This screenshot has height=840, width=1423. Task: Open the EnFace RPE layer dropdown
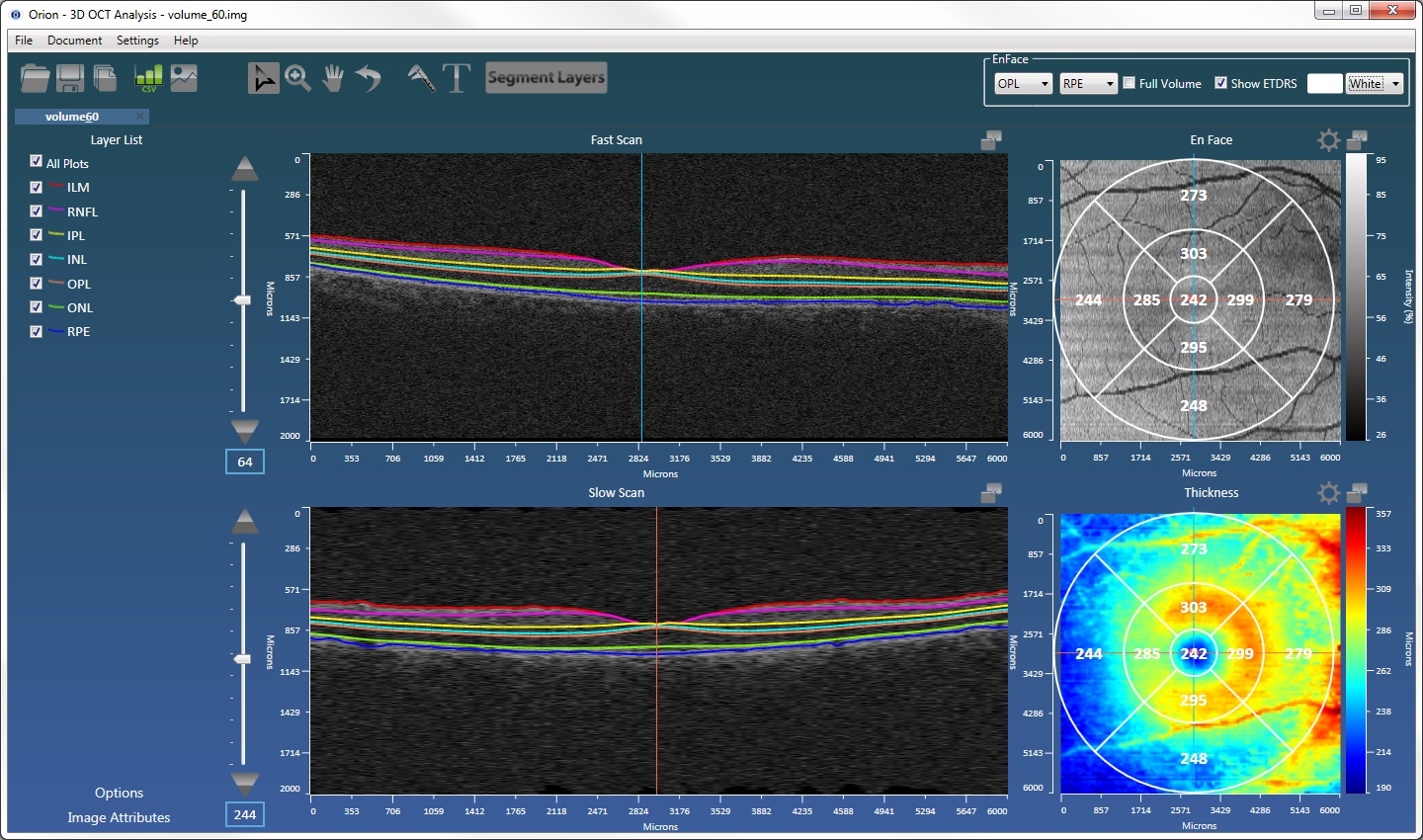[1088, 84]
